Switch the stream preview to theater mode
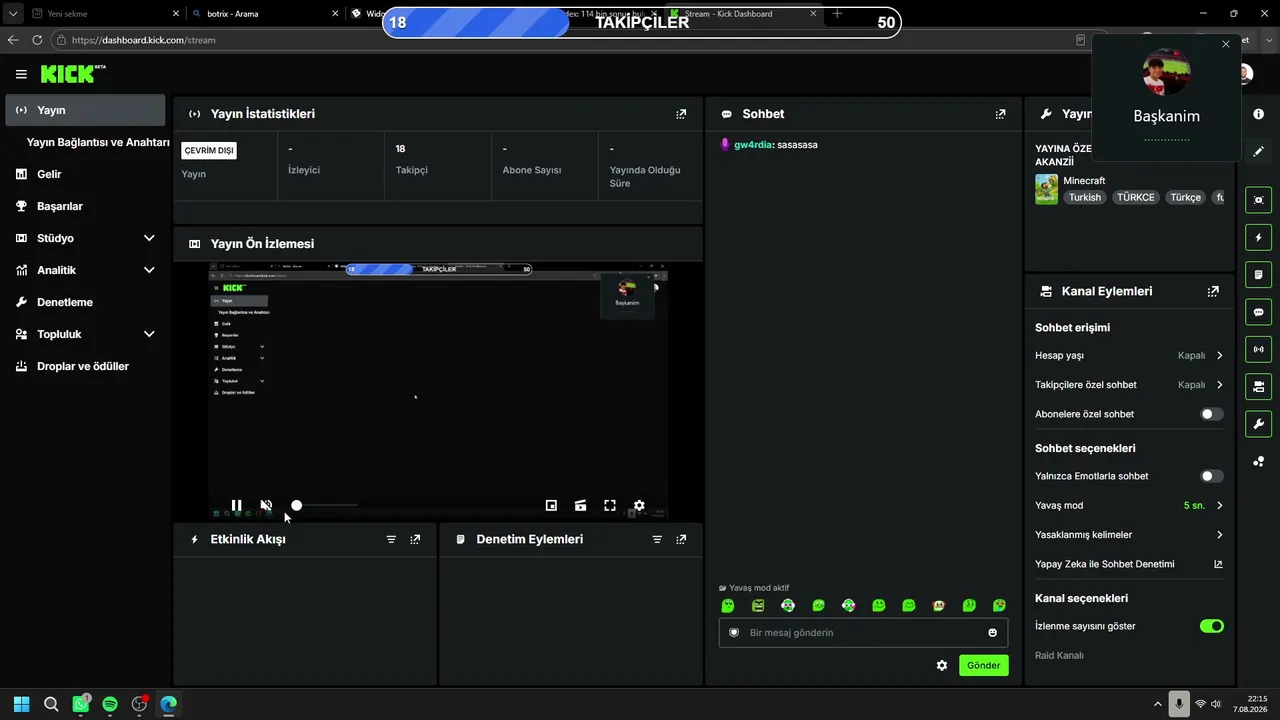Viewport: 1280px width, 720px height. (580, 506)
